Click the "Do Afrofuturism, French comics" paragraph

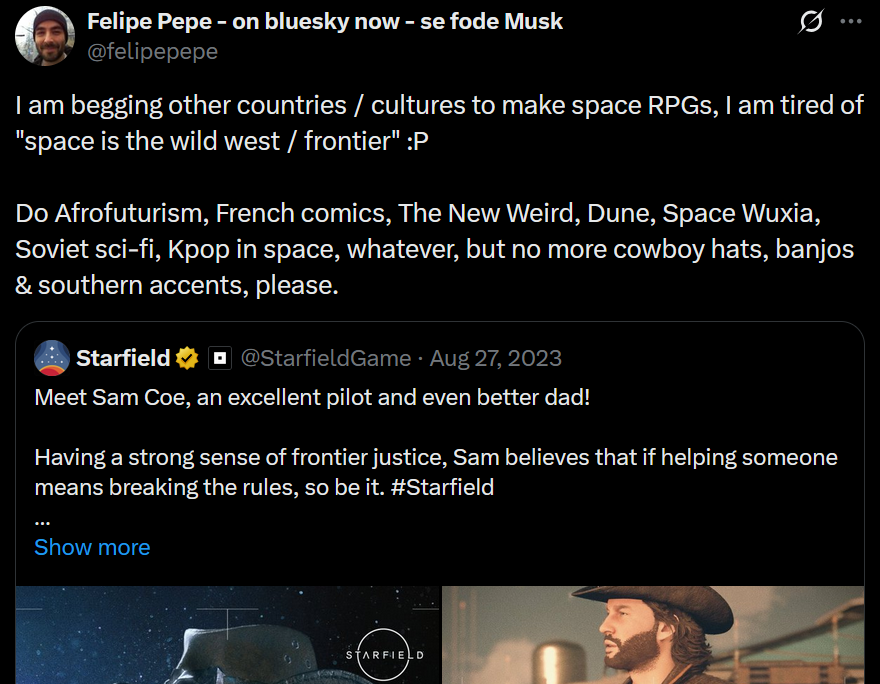[x=435, y=250]
